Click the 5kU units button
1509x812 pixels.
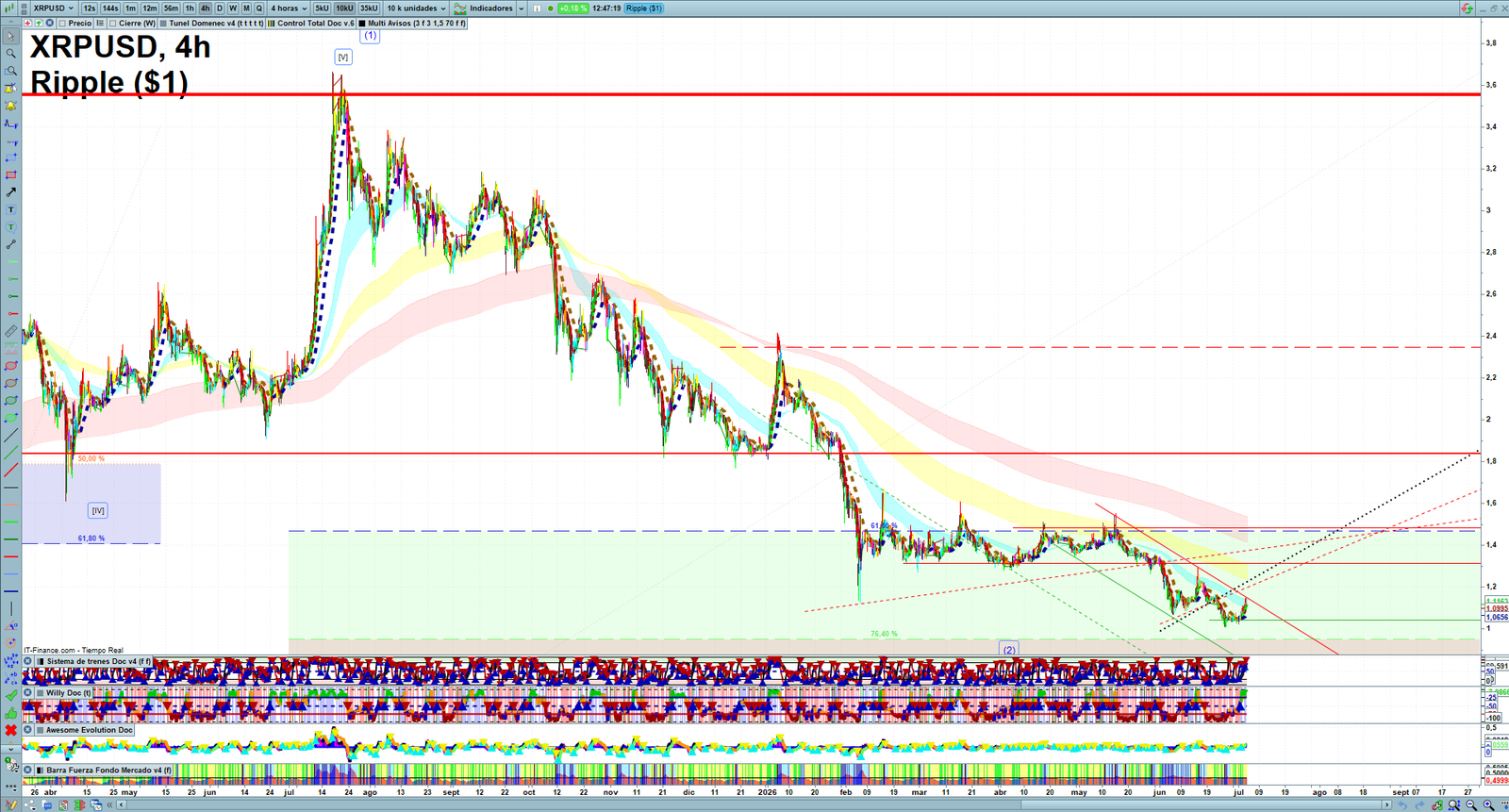[x=322, y=8]
